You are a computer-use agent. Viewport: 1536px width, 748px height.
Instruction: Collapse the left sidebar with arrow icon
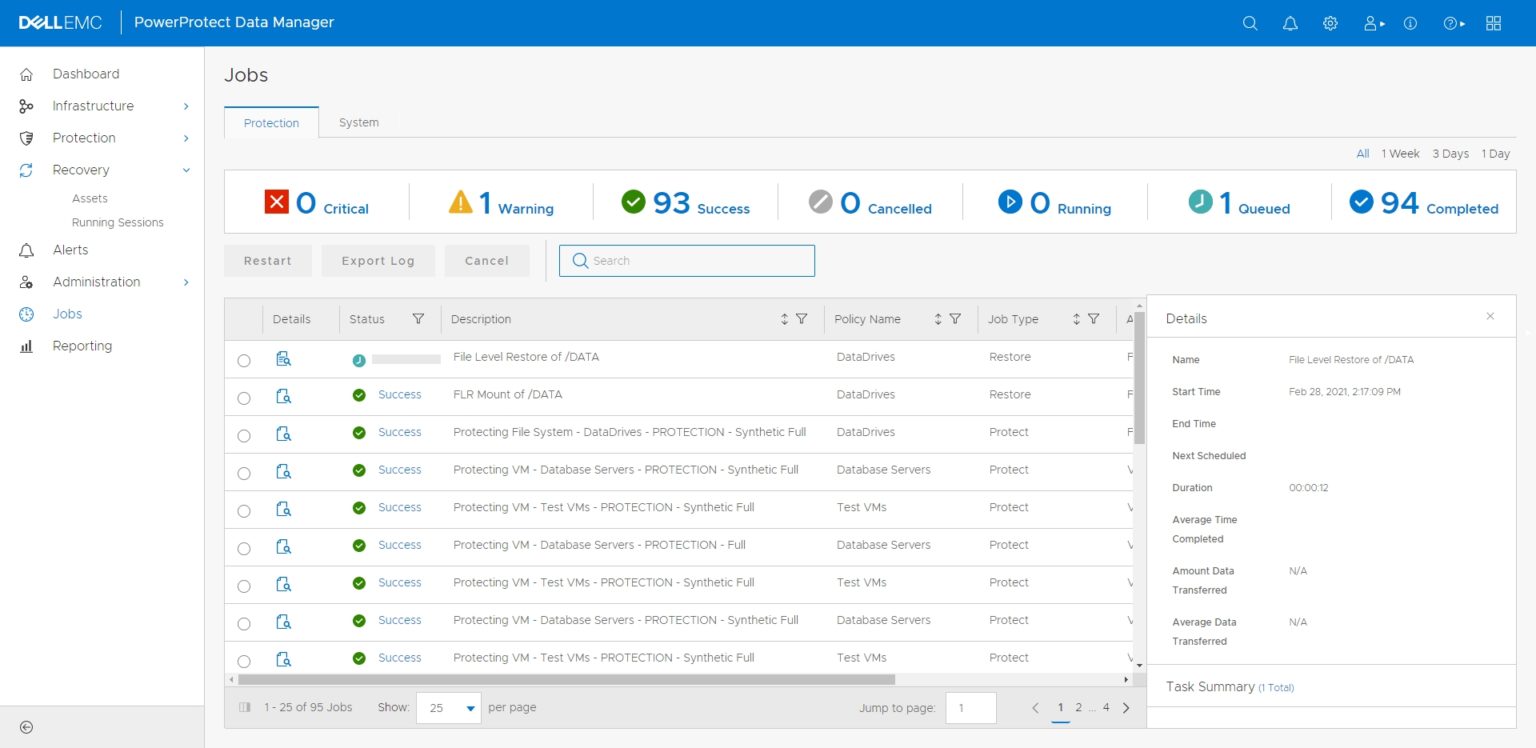tap(27, 727)
